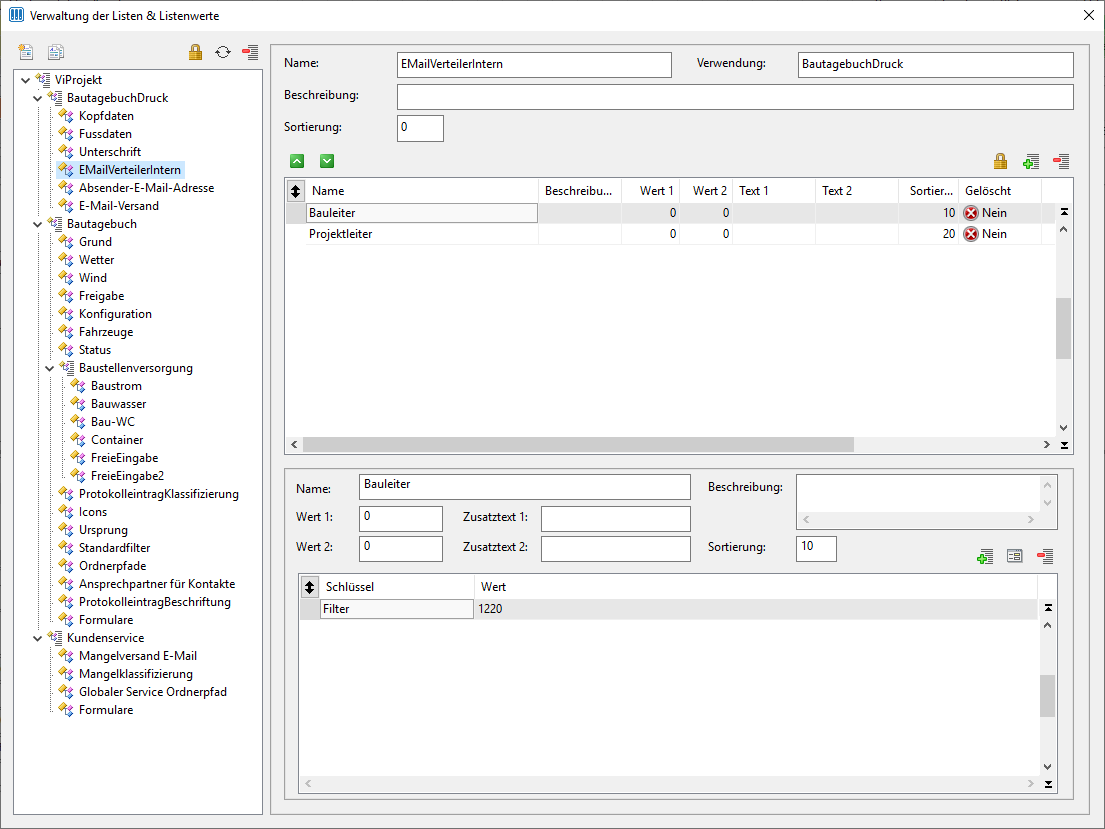The width and height of the screenshot is (1105, 829).
Task: Click key table vertical scrollbar thumb
Action: click(1048, 696)
